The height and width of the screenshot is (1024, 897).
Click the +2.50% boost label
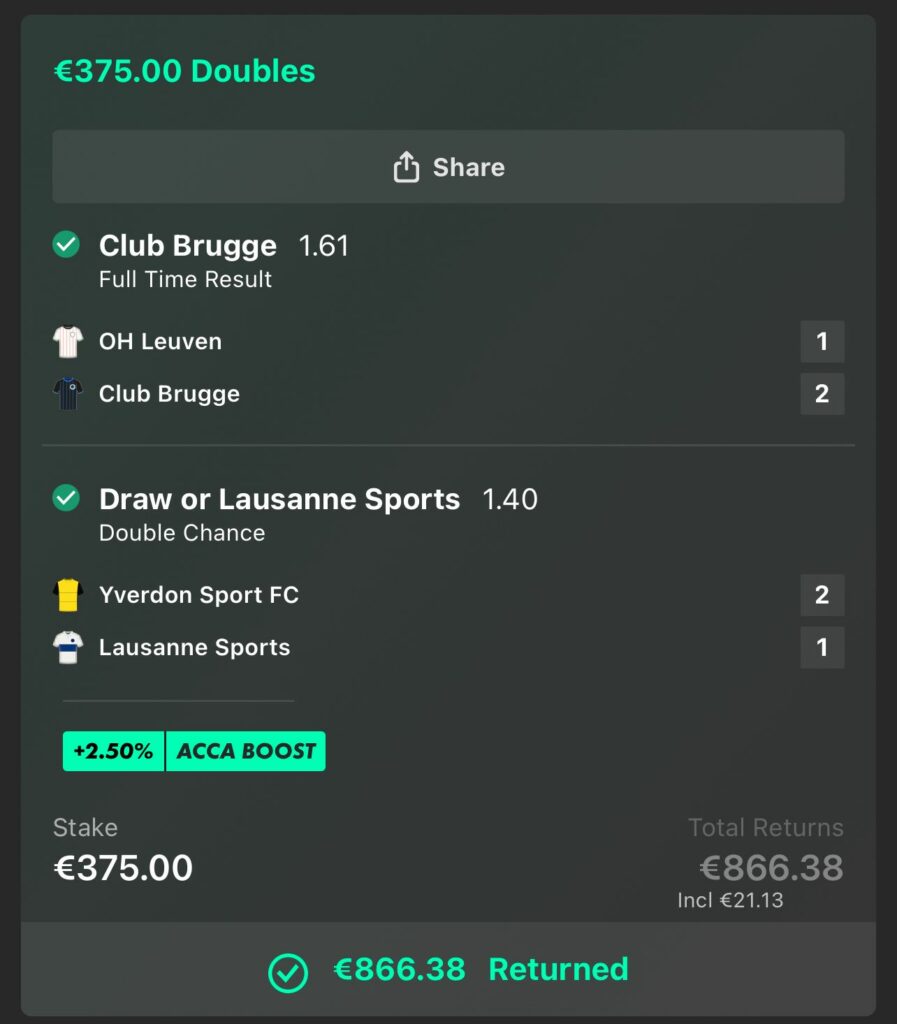click(x=113, y=751)
